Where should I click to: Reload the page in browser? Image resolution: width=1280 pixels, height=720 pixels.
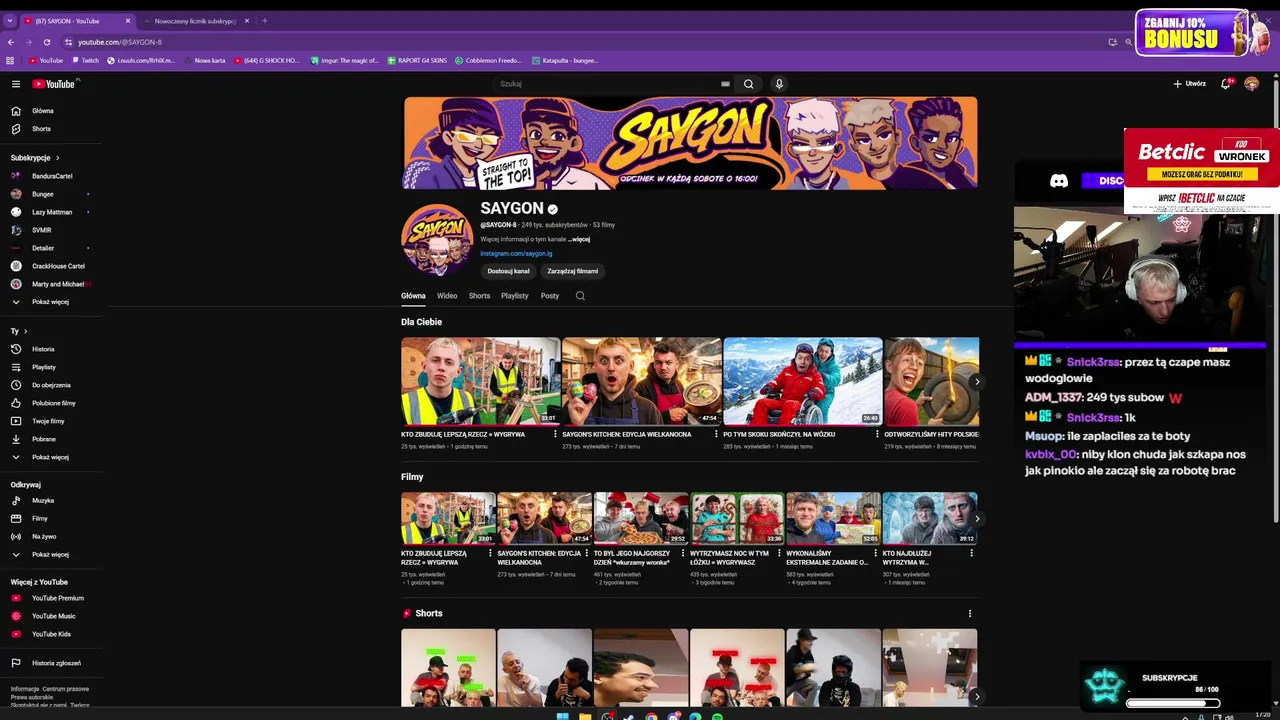pos(46,42)
